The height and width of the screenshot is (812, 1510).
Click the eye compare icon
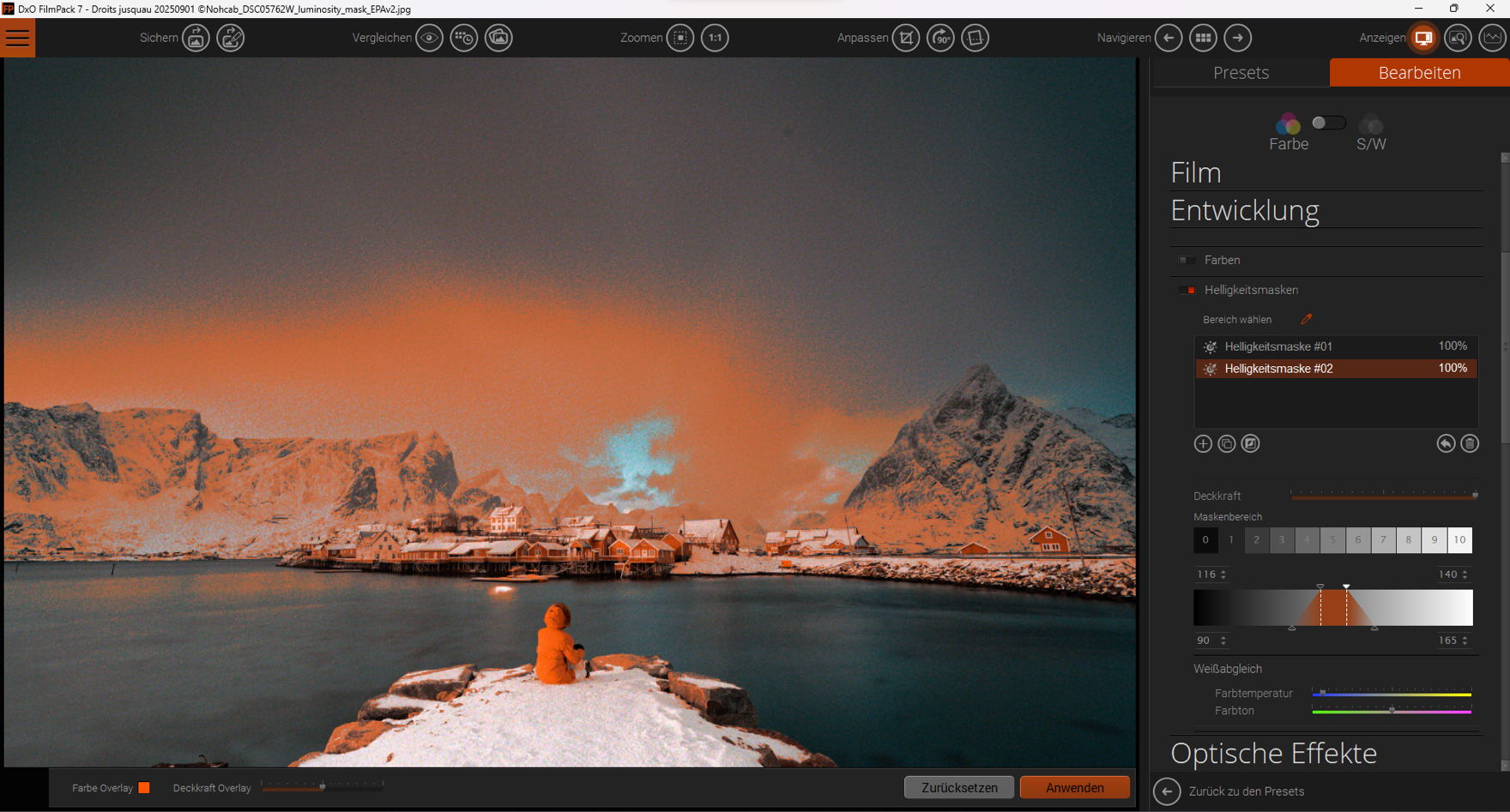(429, 38)
